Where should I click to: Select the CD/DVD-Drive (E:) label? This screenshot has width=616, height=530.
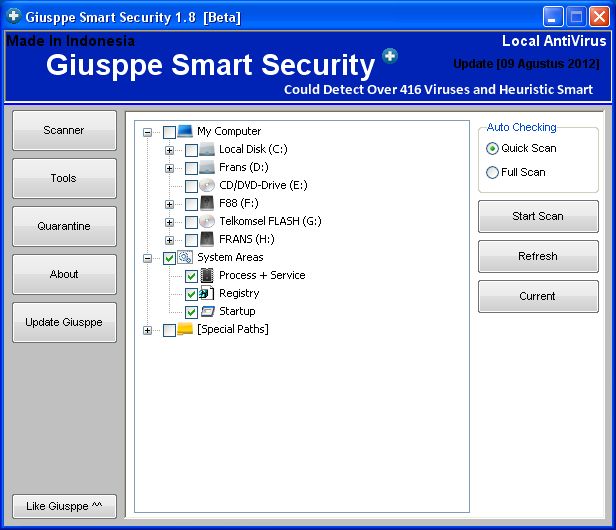263,185
